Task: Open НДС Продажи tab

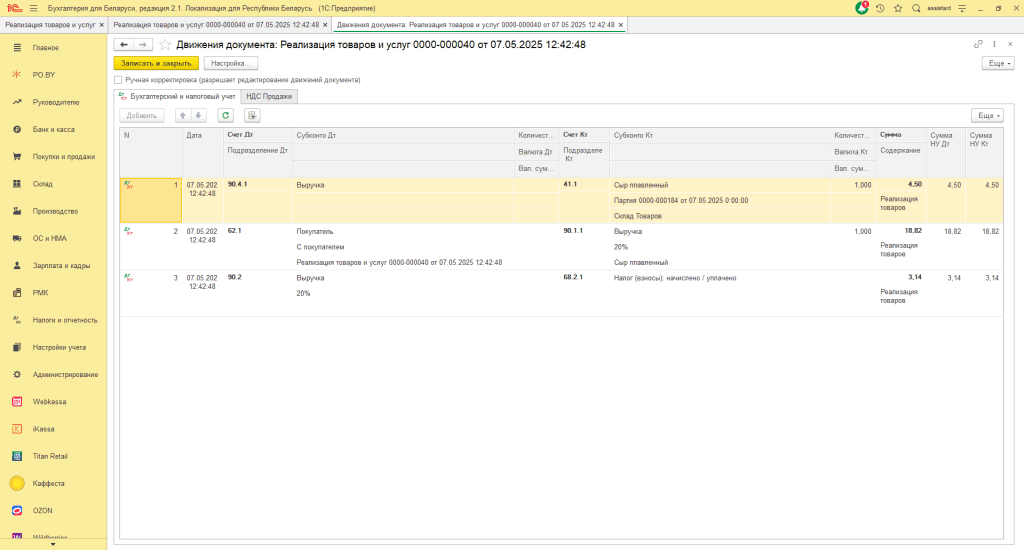Action: tap(269, 97)
